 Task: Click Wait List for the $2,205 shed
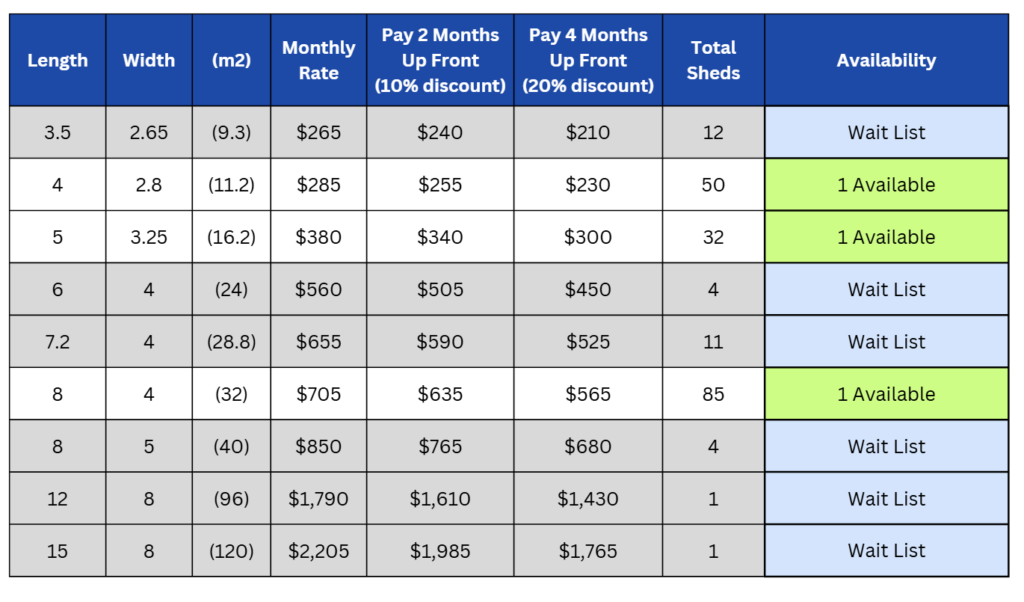[886, 551]
